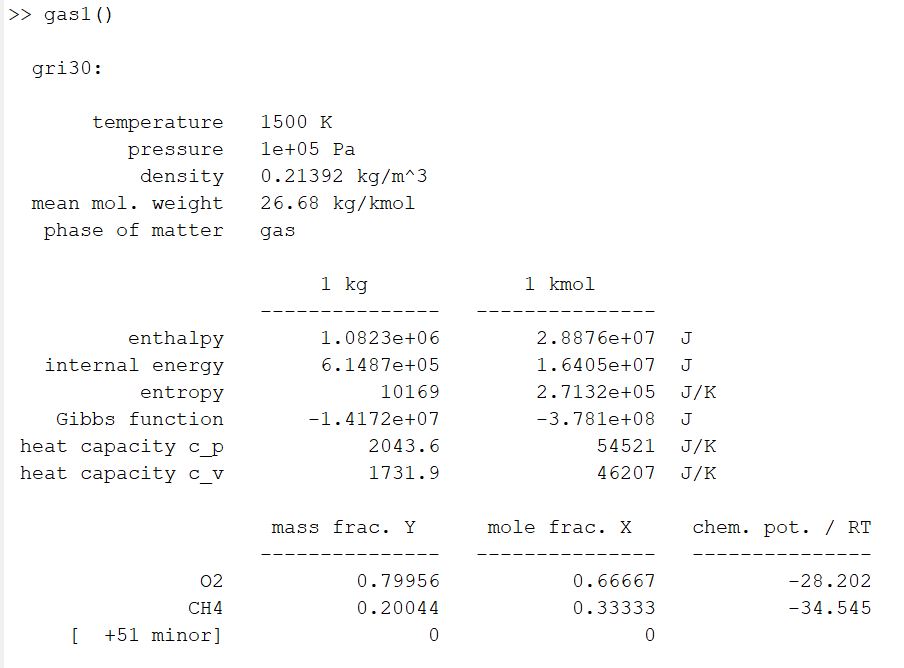Click the phase of matter label

[134, 230]
